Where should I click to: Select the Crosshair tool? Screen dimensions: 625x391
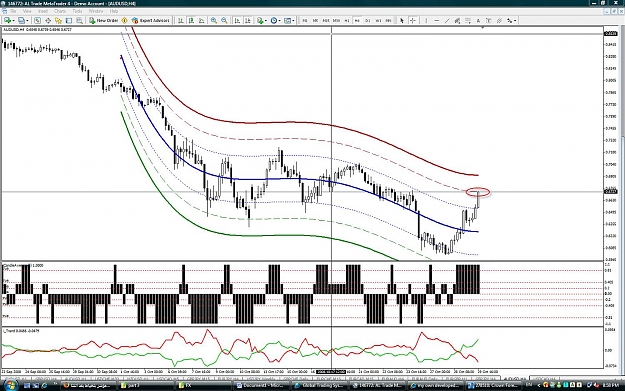[413, 20]
